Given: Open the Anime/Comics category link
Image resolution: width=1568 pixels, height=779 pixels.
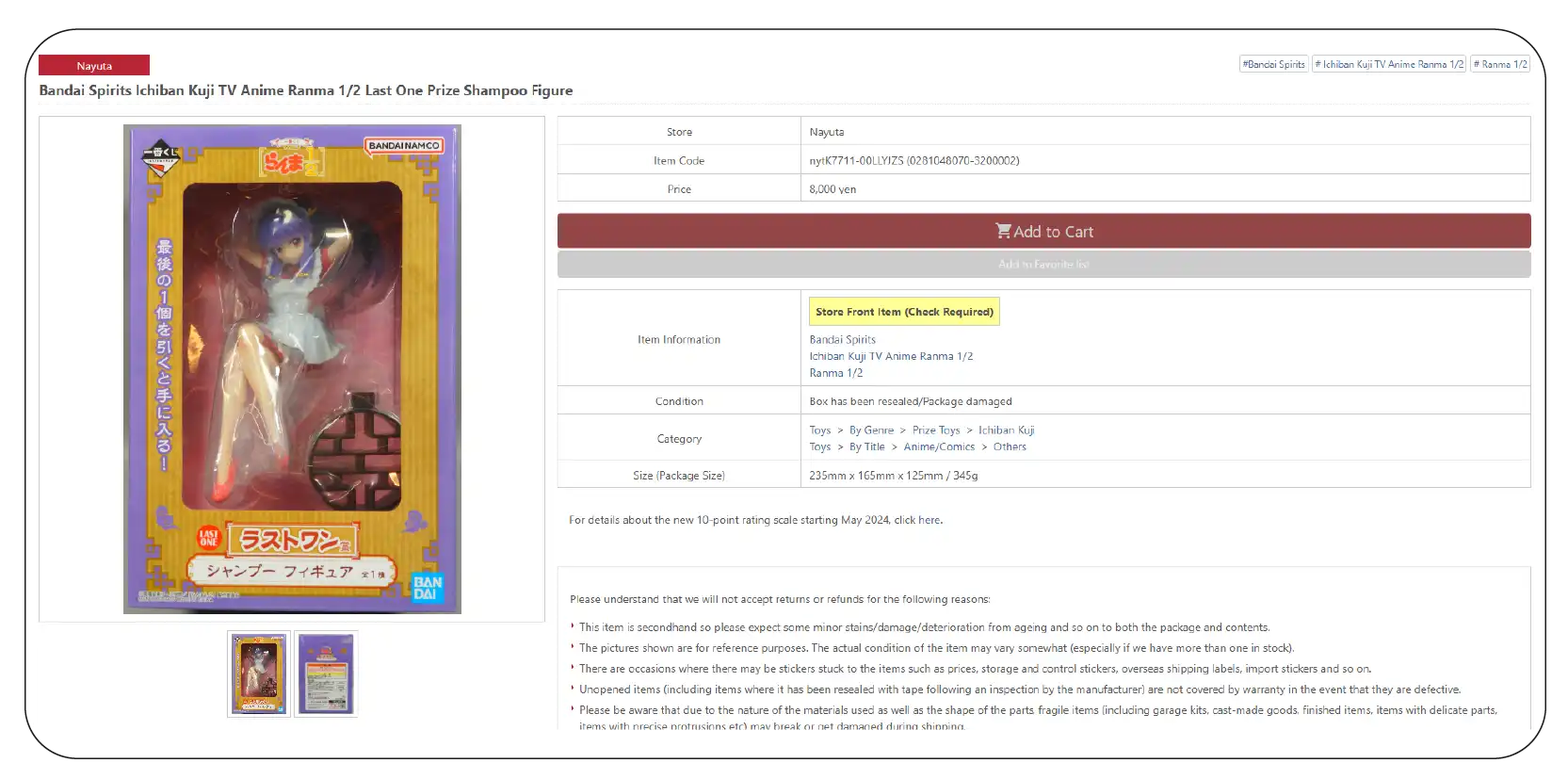Looking at the screenshot, I should [x=939, y=447].
